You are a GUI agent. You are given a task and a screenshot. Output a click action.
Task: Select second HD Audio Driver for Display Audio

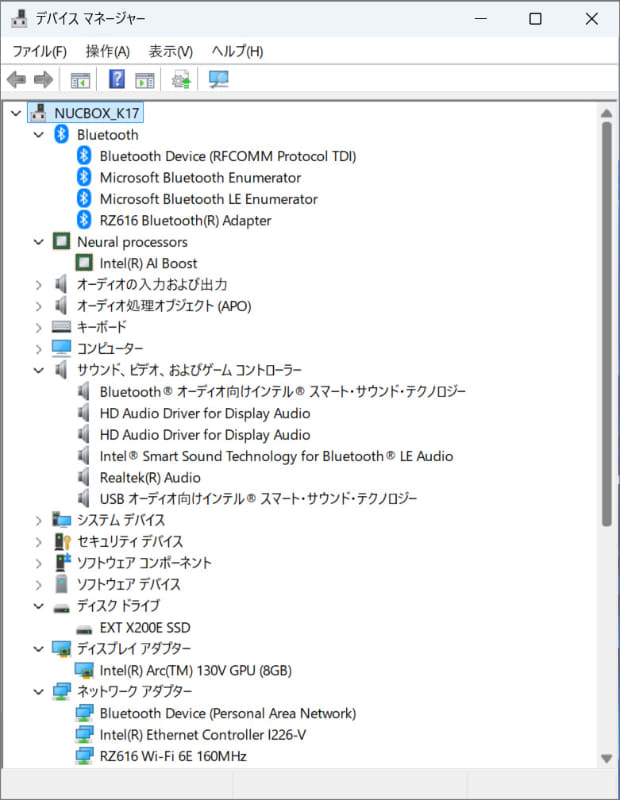pyautogui.click(x=205, y=435)
